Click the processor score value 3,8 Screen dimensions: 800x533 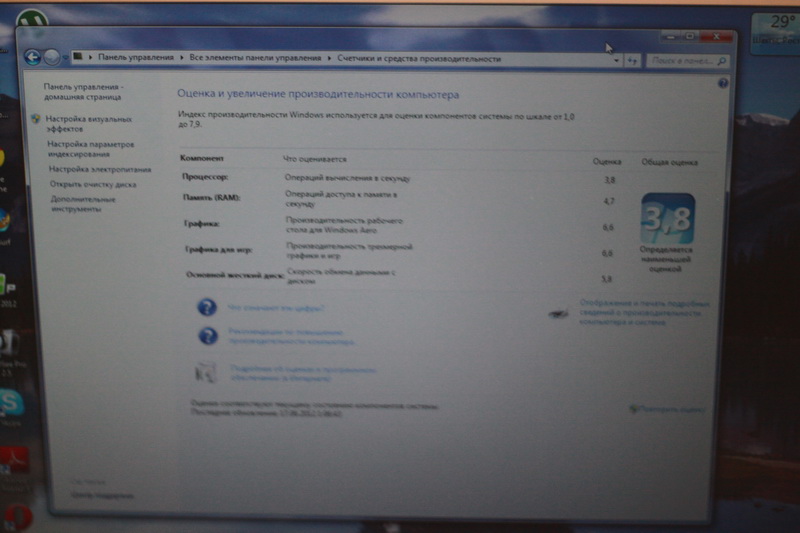(610, 180)
